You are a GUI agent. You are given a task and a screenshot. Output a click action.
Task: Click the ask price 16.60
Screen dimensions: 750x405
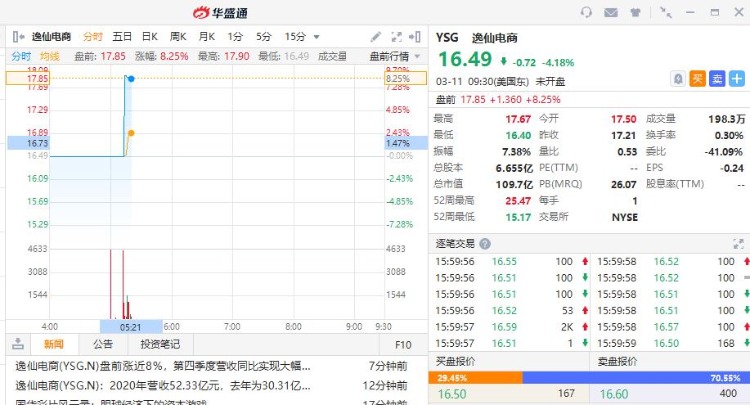coord(614,394)
